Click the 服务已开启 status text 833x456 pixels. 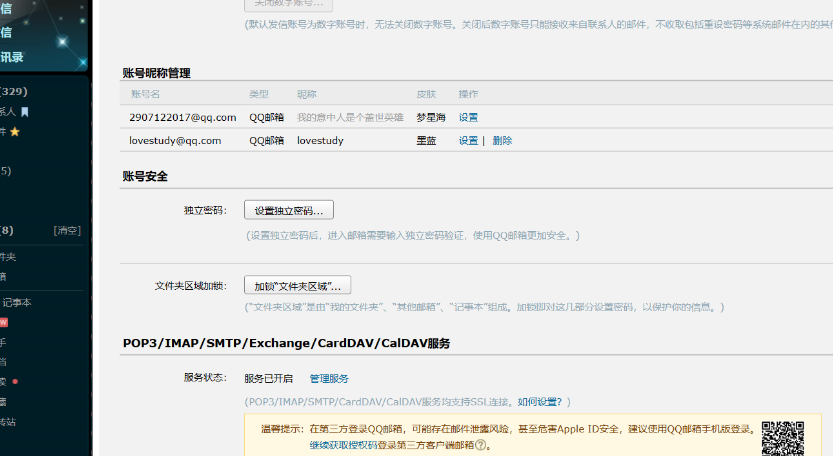click(268, 378)
